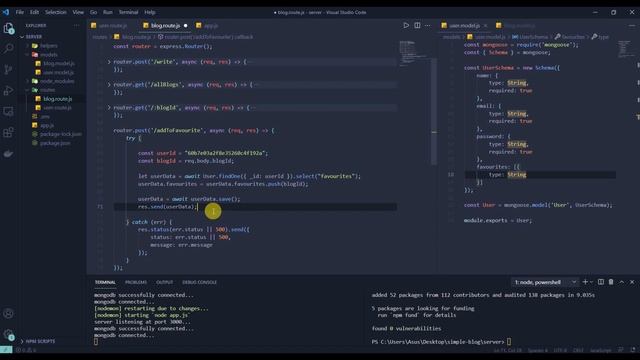Image resolution: width=640 pixels, height=360 pixels.
Task: Open blog.model.js in the explorer
Action: [59, 63]
